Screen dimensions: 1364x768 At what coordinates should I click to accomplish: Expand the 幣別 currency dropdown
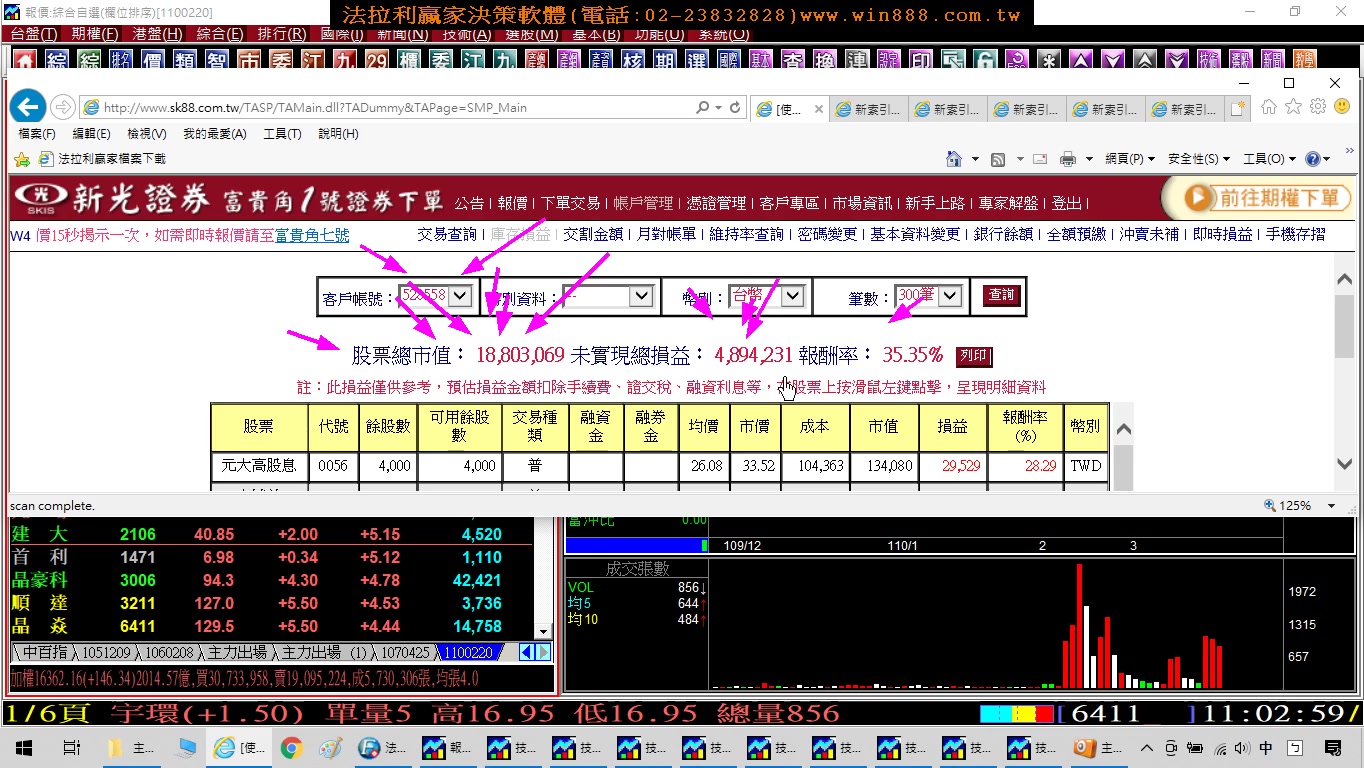click(792, 296)
